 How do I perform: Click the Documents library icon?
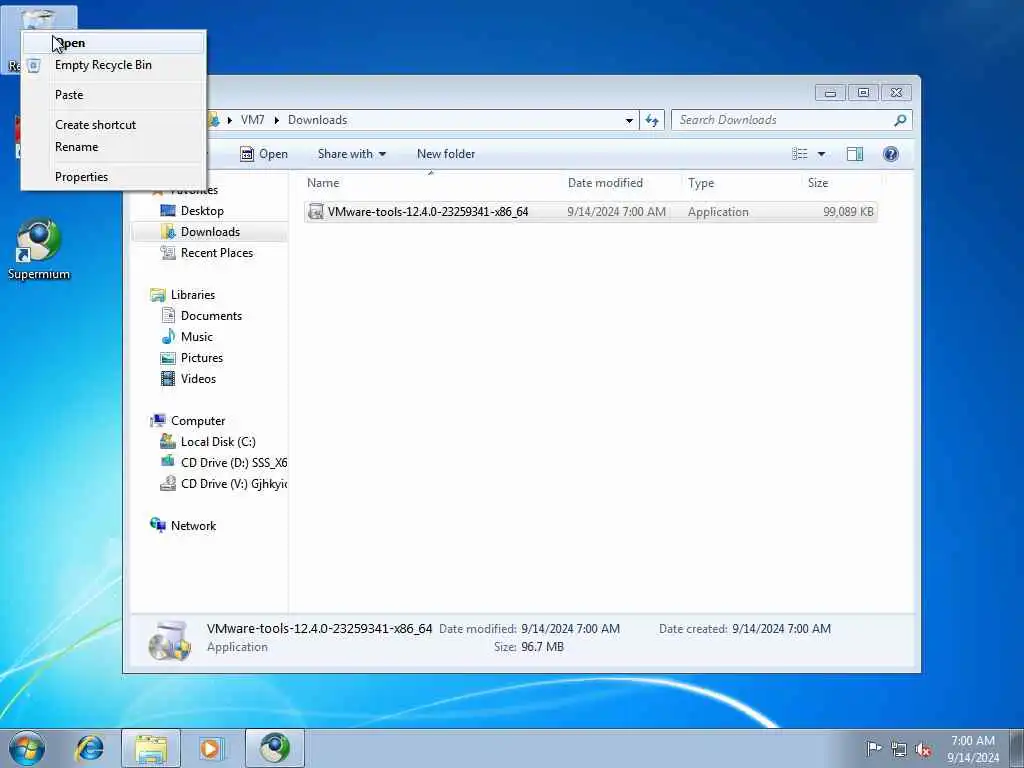coord(168,316)
